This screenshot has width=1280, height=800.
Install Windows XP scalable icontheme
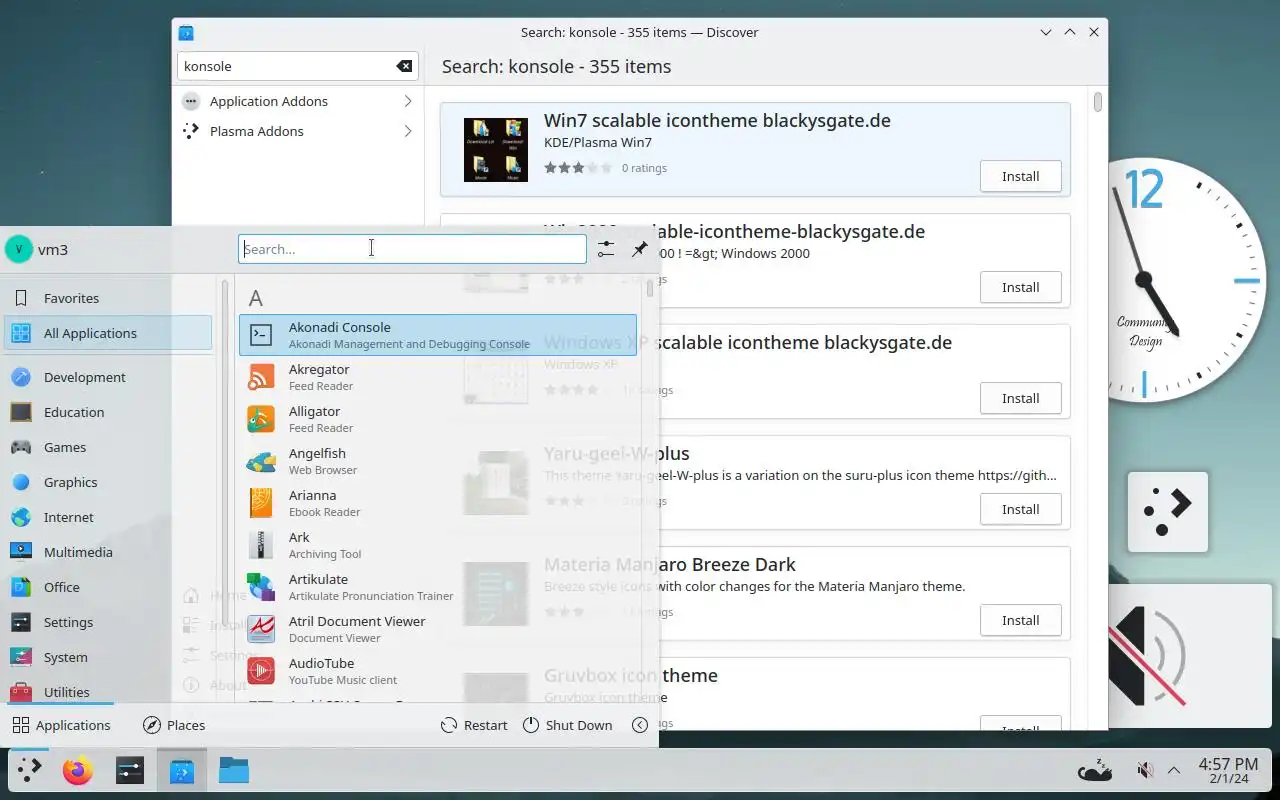pos(1020,398)
